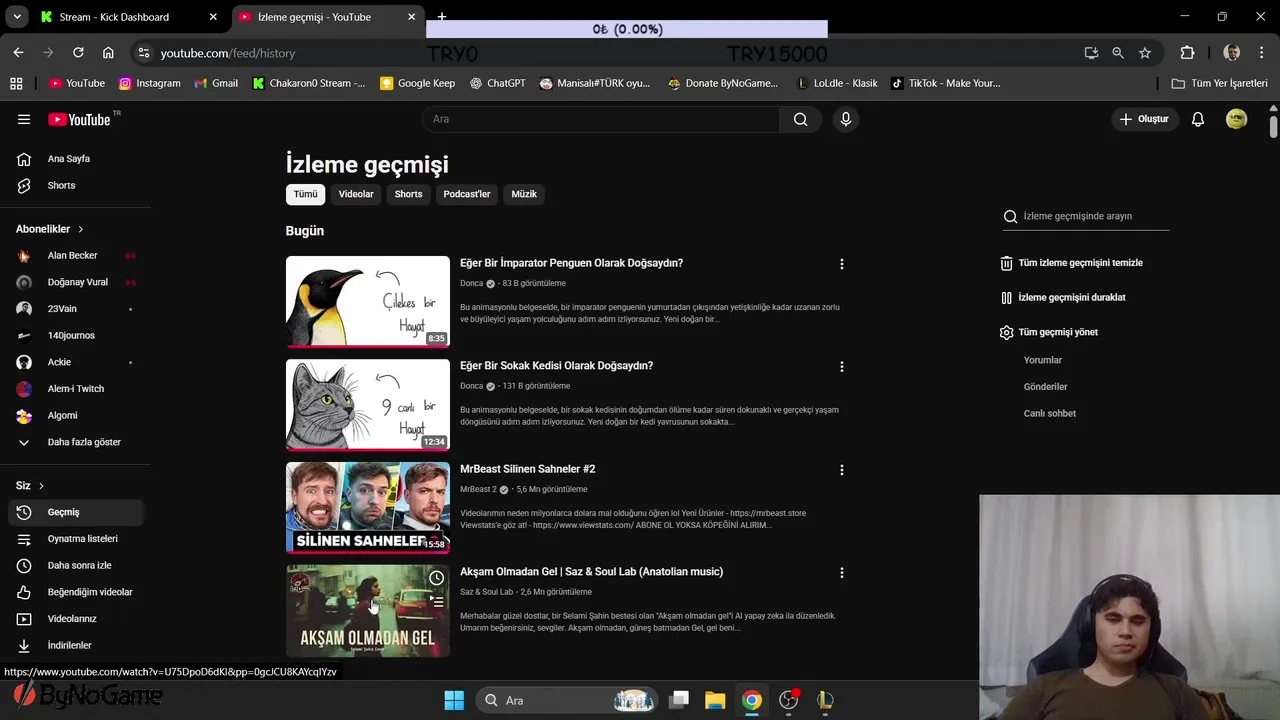Screen dimensions: 1280x720
Task: Open Windows Start menu
Action: (x=454, y=700)
